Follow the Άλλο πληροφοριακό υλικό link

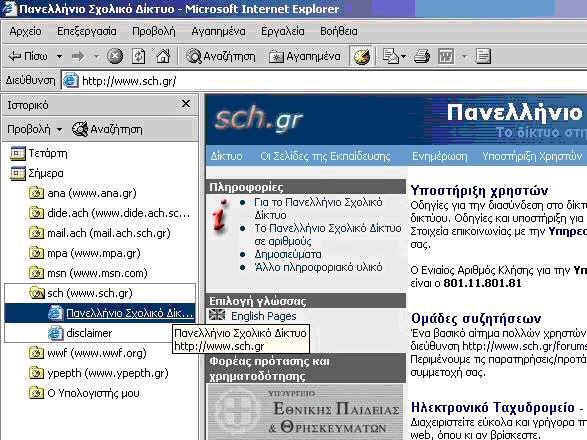click(x=318, y=267)
